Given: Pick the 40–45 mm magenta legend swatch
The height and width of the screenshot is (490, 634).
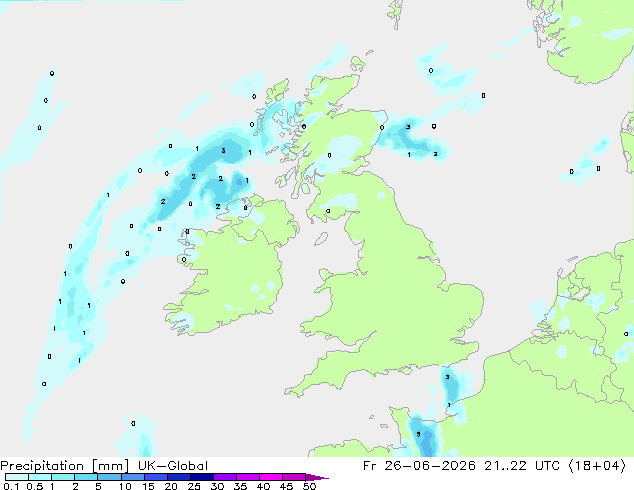Looking at the screenshot, I should coord(271,477).
